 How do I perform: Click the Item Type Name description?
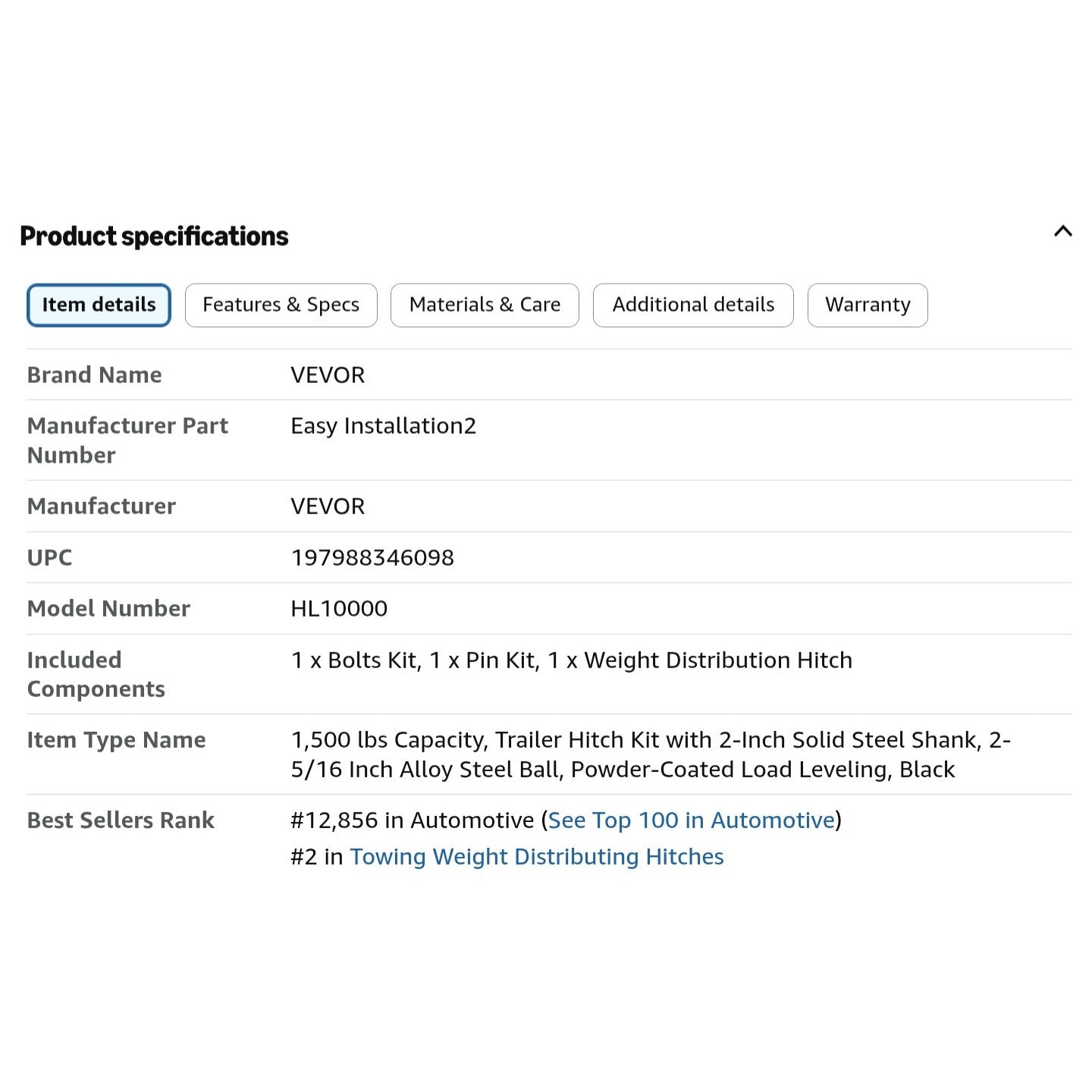tap(651, 755)
